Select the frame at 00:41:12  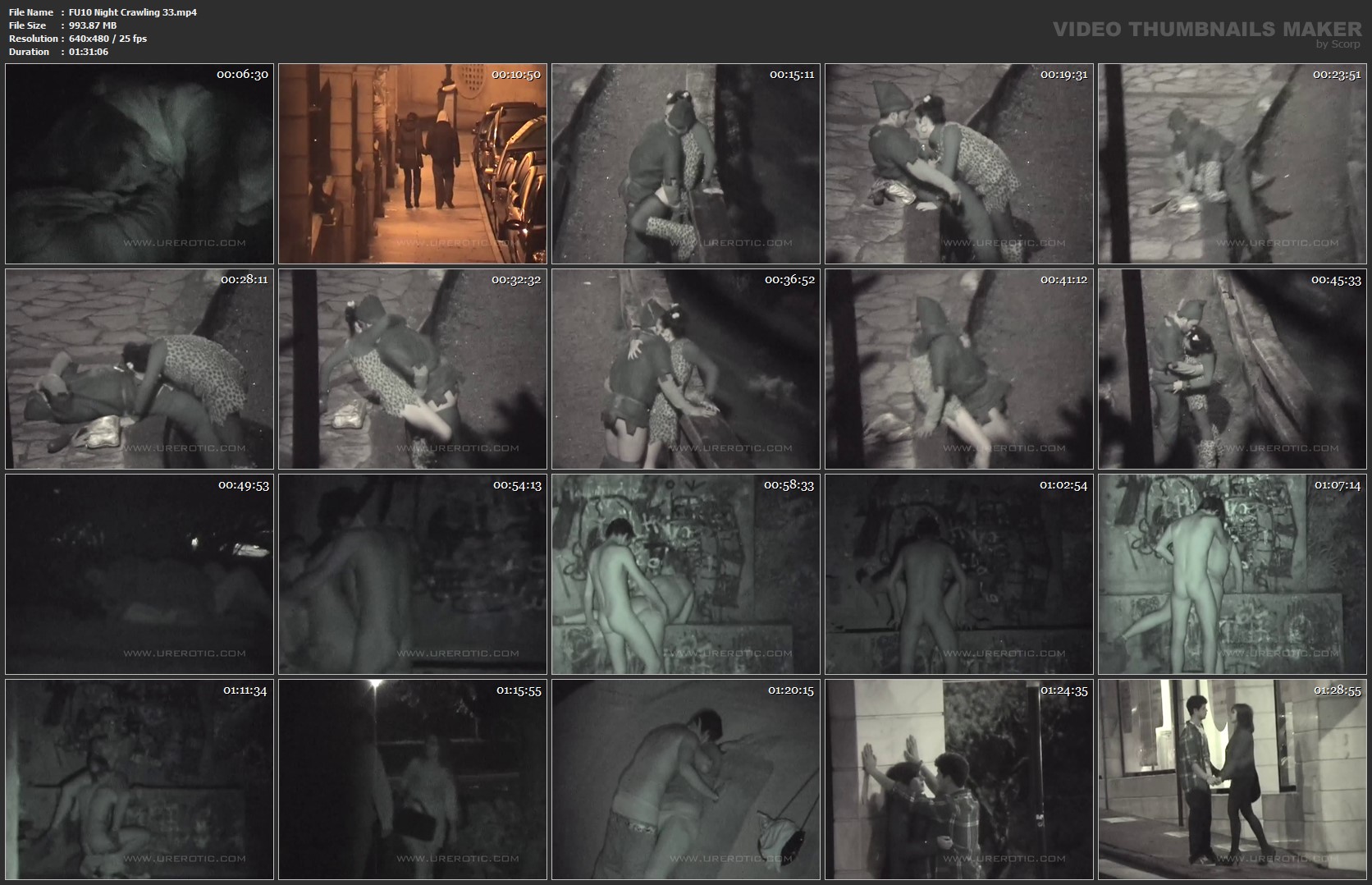coord(959,369)
